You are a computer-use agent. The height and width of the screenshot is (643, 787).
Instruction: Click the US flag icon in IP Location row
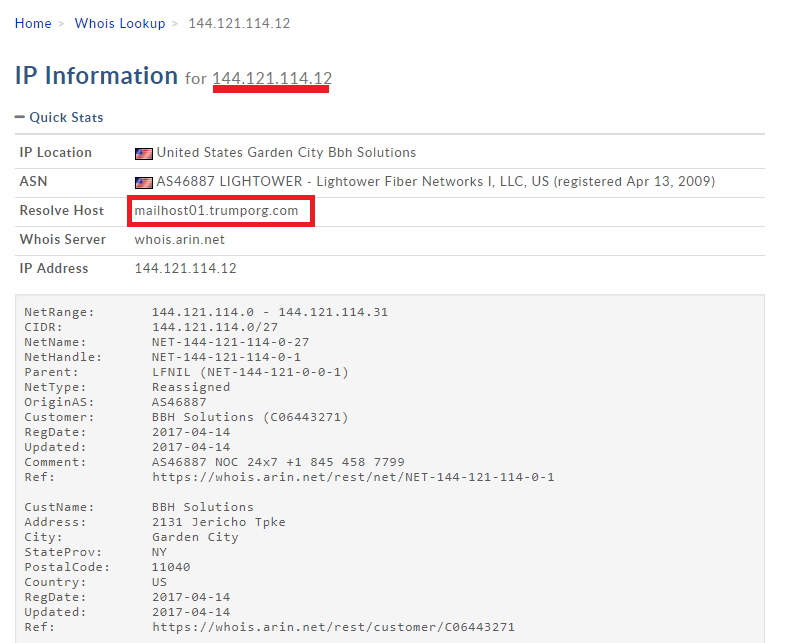(143, 153)
